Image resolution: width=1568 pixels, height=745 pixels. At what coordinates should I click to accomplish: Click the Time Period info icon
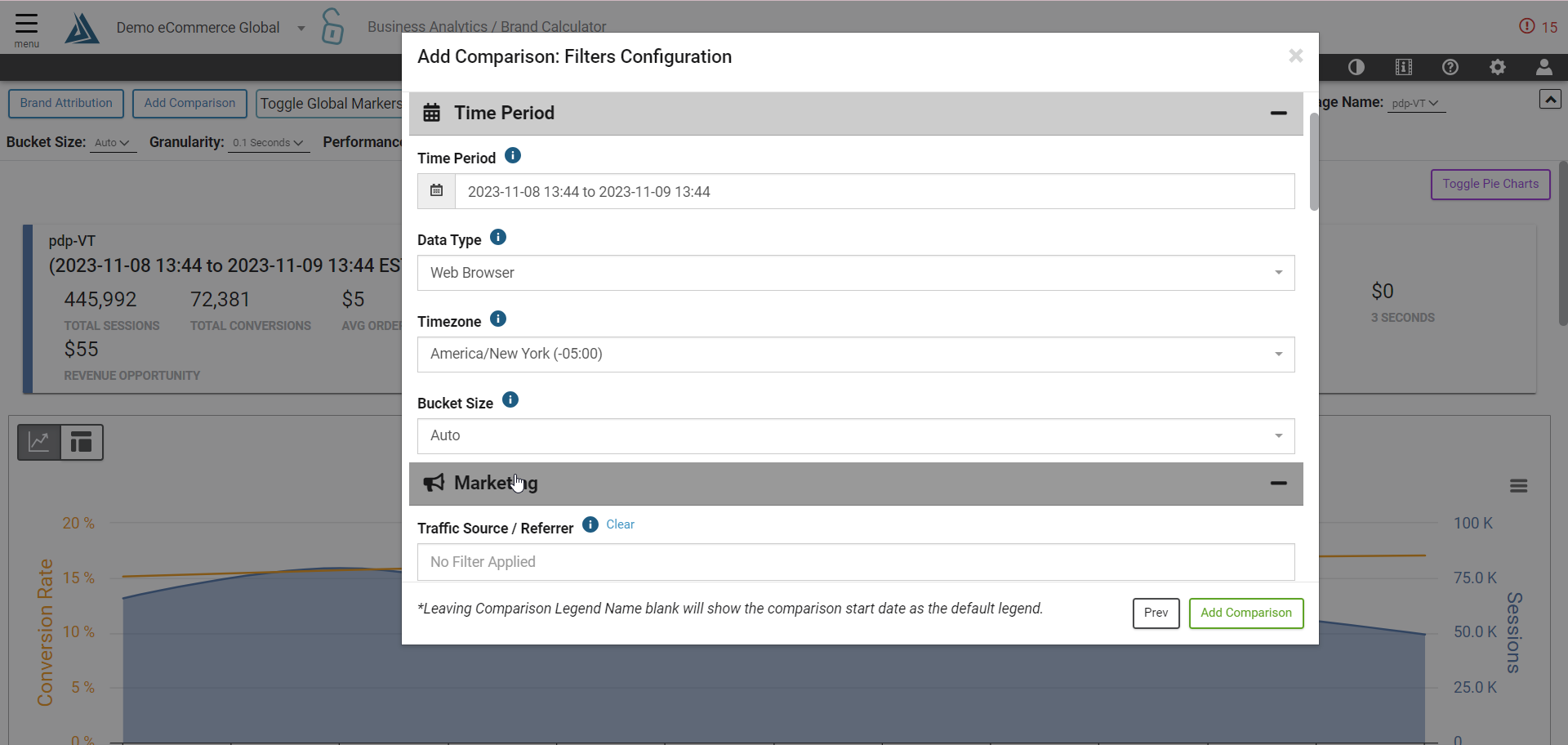513,156
